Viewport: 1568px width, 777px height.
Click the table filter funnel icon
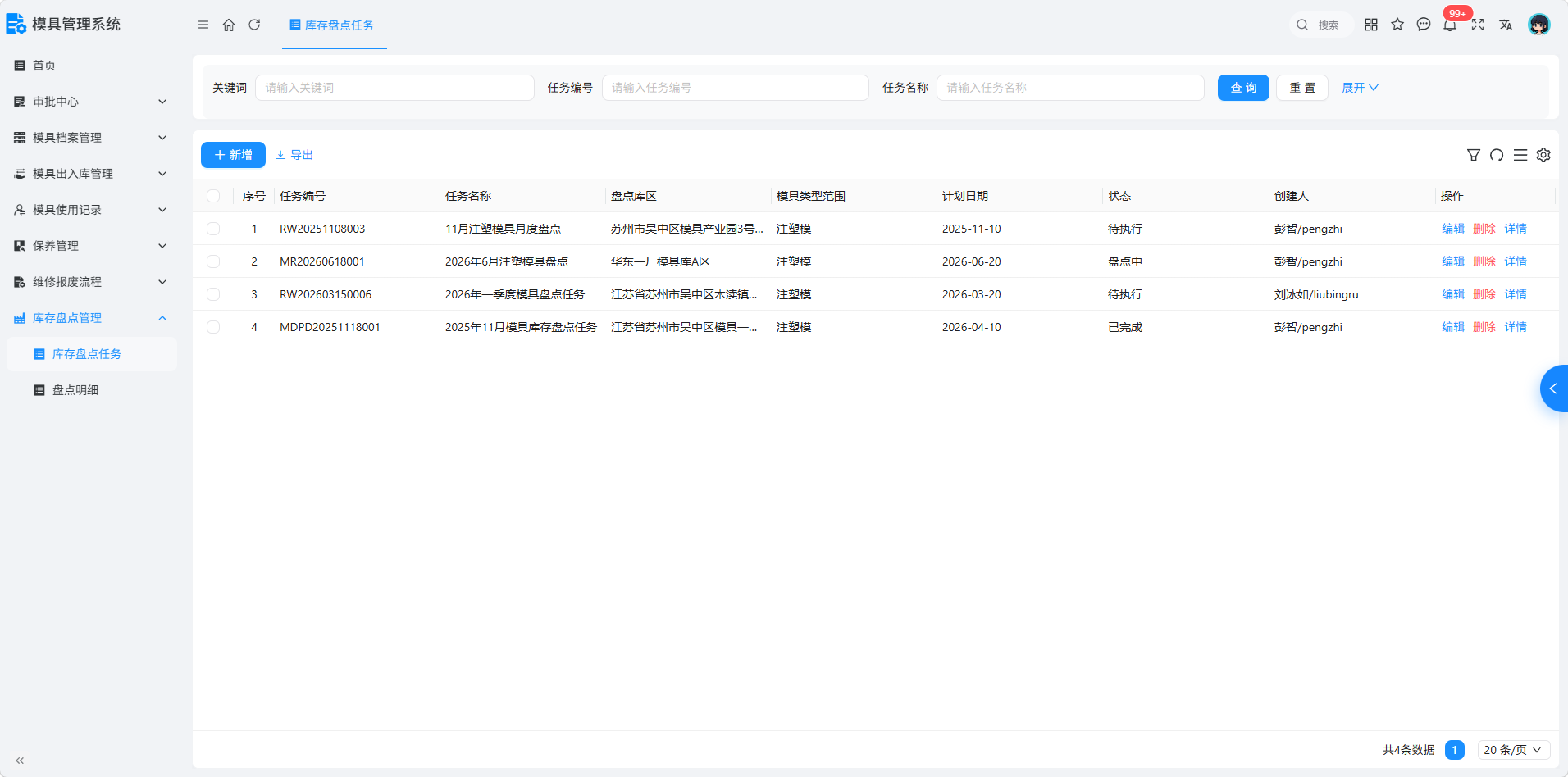[x=1474, y=155]
